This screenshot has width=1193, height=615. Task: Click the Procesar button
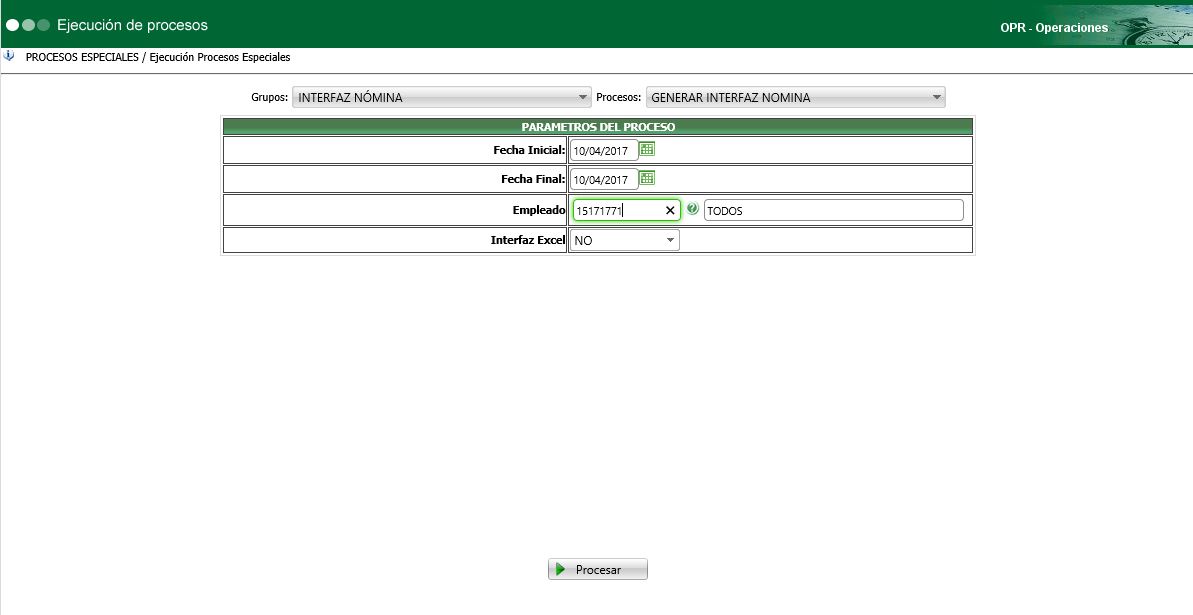tap(598, 569)
